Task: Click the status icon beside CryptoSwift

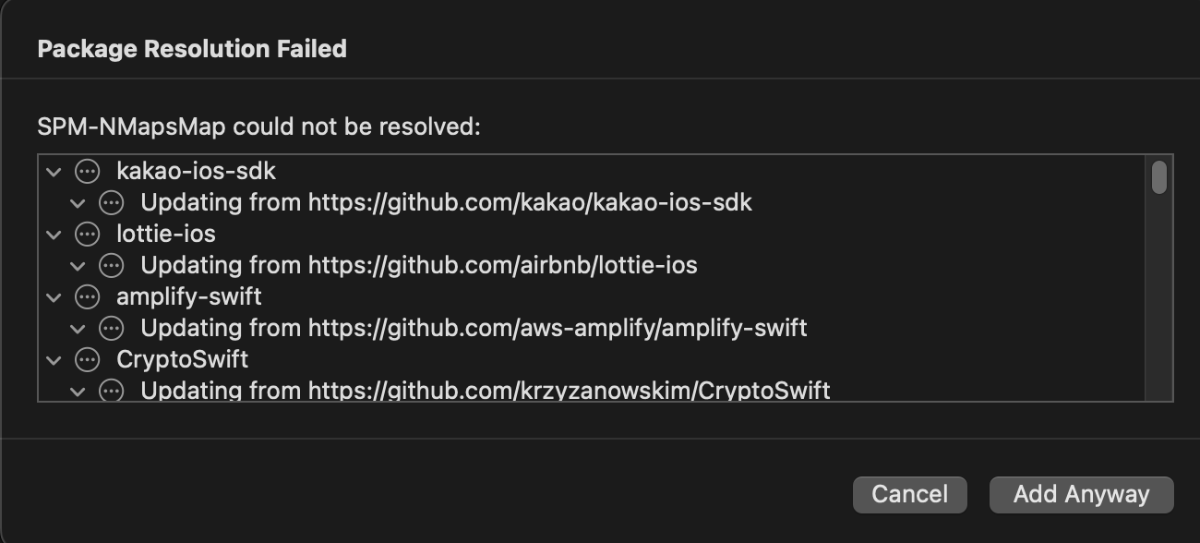Action: point(89,358)
